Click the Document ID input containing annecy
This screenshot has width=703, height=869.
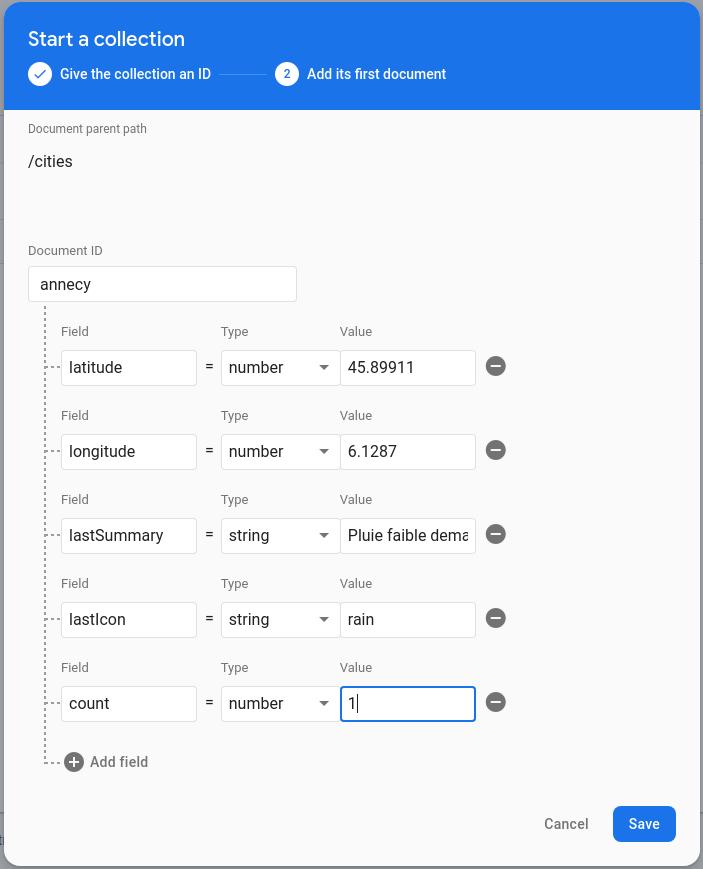162,284
